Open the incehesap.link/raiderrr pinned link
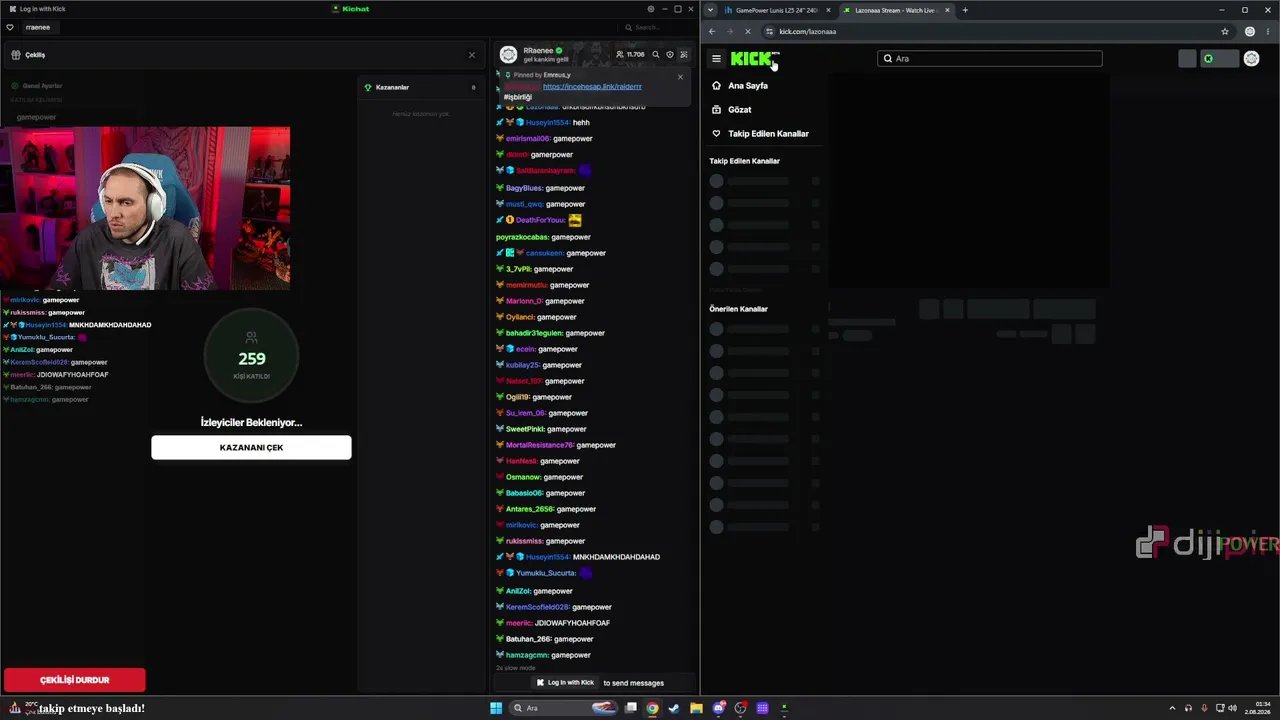Image resolution: width=1280 pixels, height=720 pixels. (x=592, y=87)
